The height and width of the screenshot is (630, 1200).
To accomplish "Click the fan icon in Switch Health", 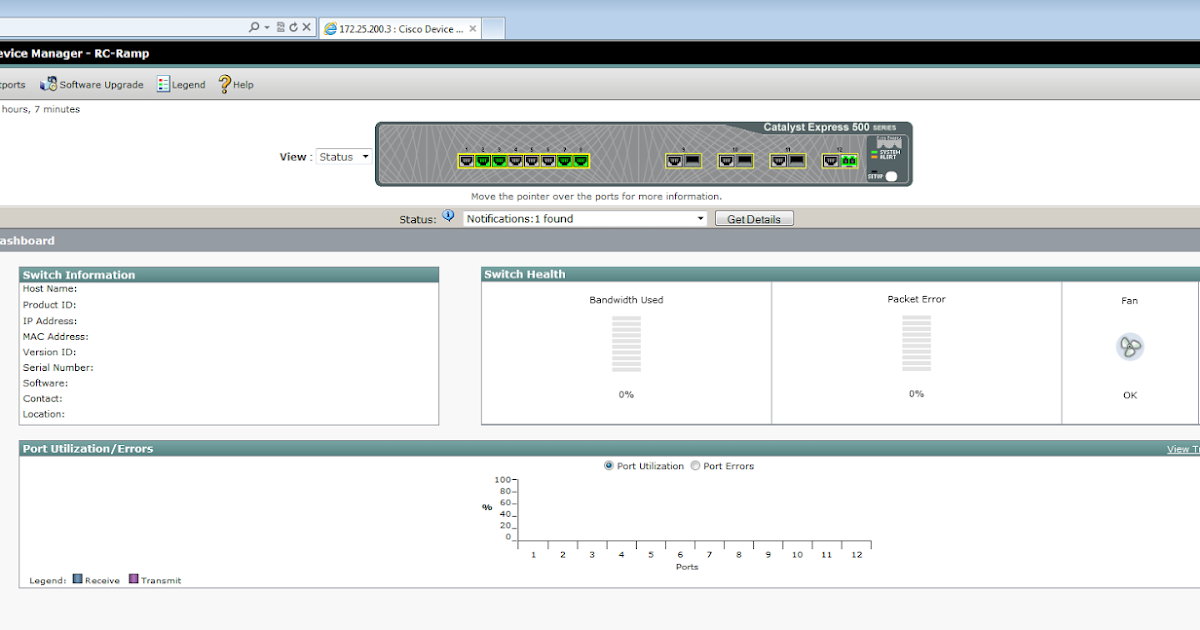I will pos(1130,346).
